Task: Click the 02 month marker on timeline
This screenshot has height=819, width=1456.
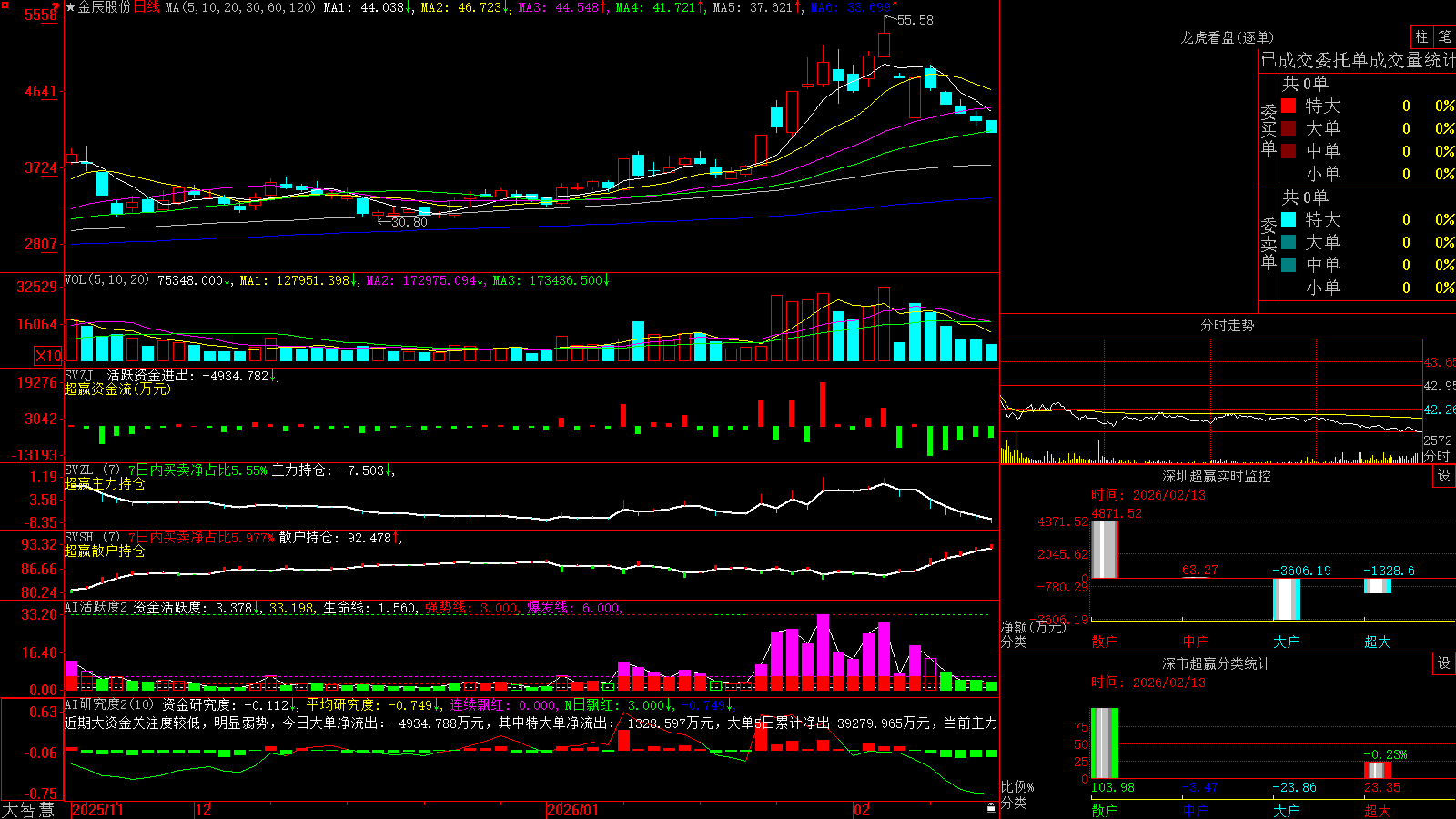Action: [x=862, y=810]
